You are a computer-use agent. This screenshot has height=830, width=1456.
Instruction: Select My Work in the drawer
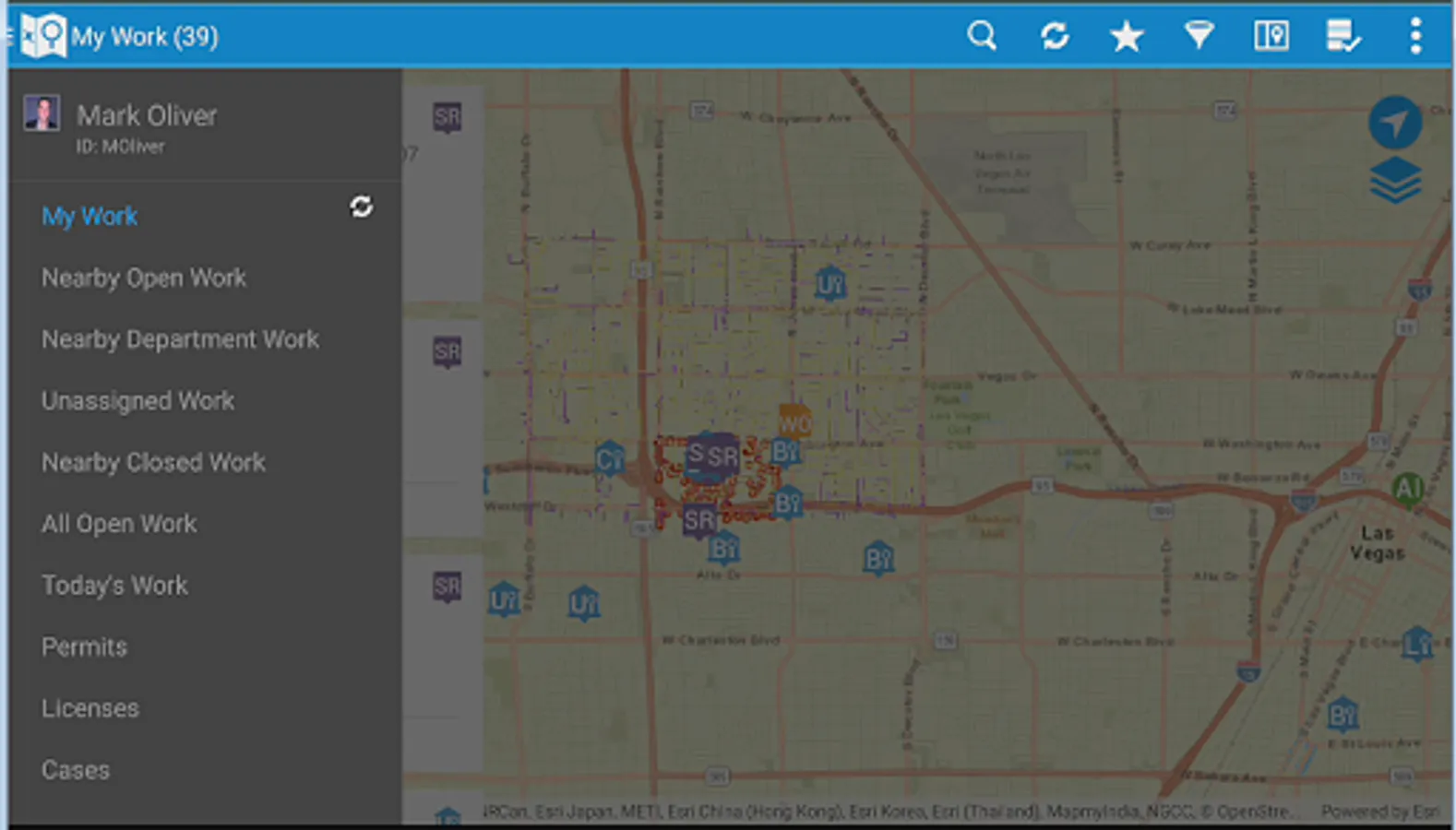tap(90, 217)
